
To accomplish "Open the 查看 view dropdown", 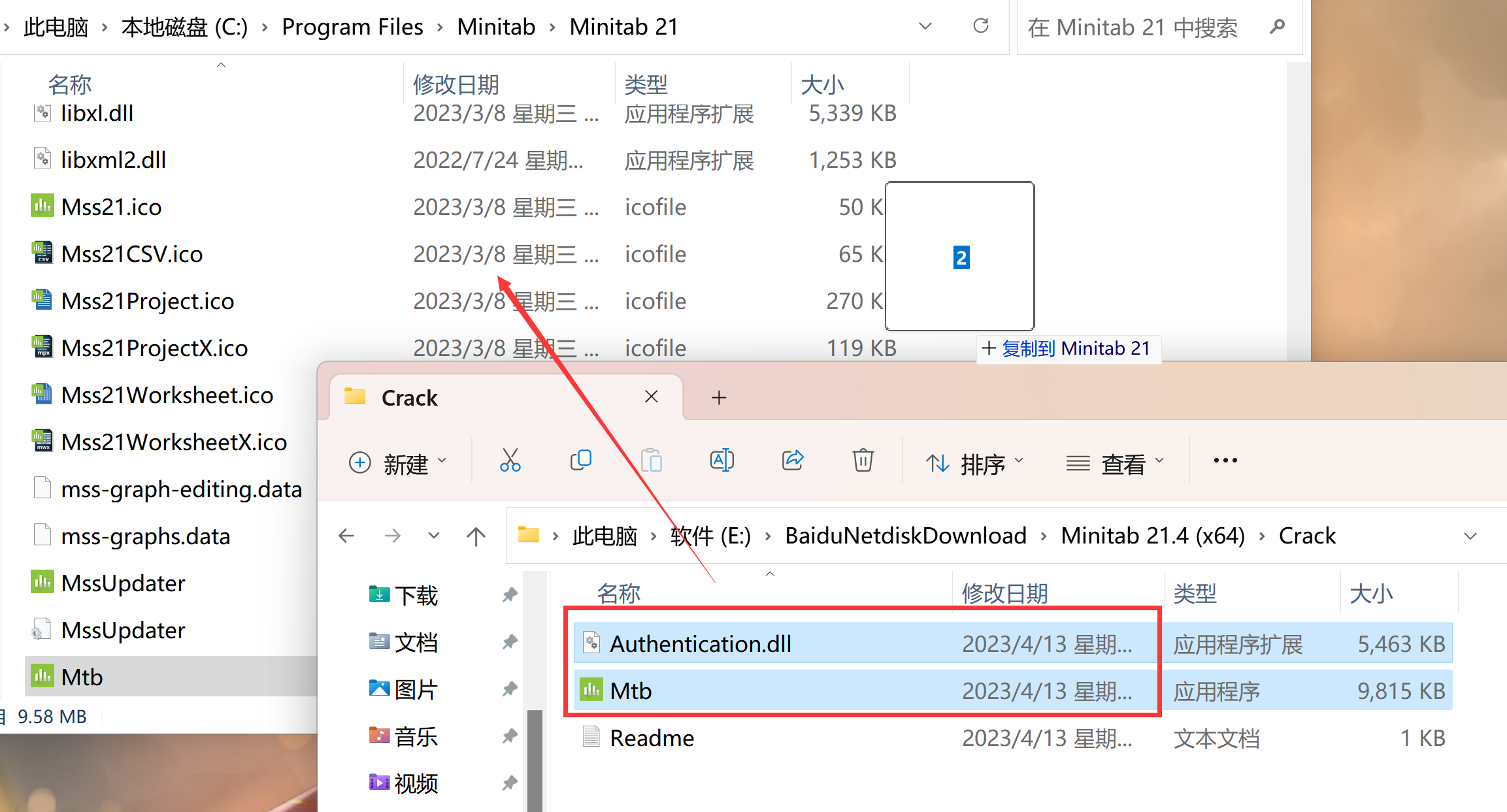I will click(1115, 463).
